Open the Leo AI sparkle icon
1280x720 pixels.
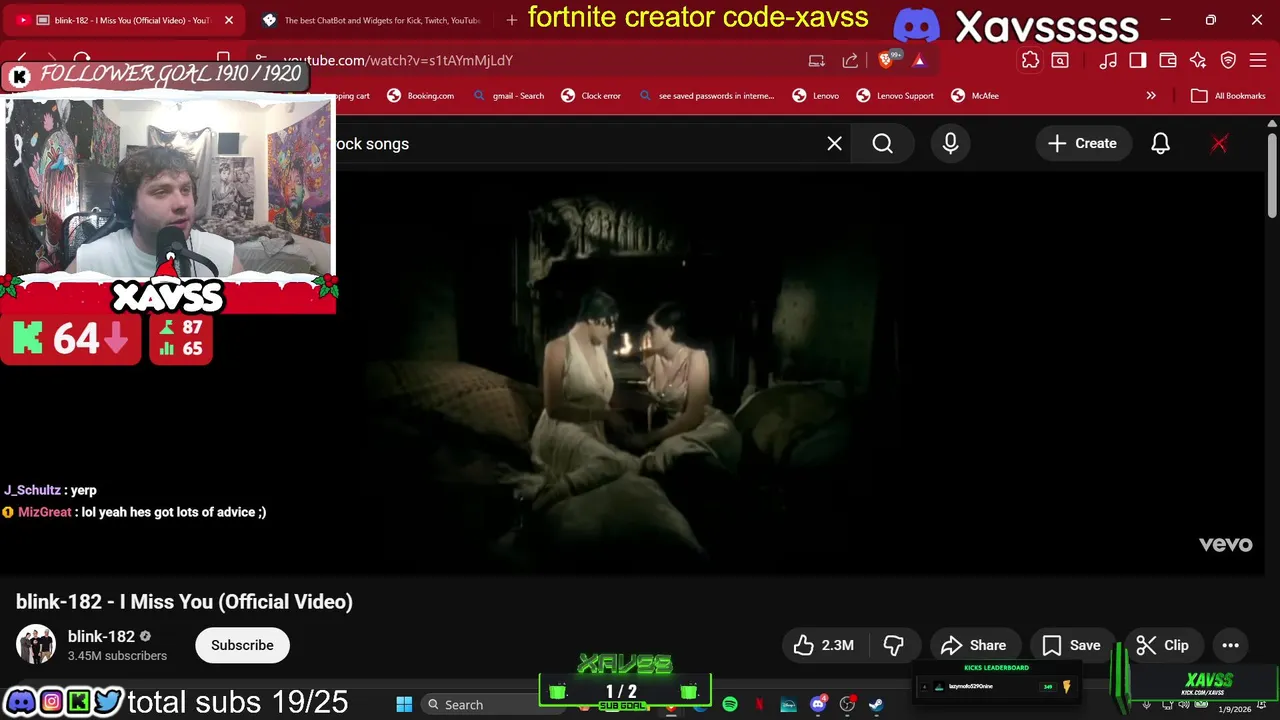tap(1198, 60)
